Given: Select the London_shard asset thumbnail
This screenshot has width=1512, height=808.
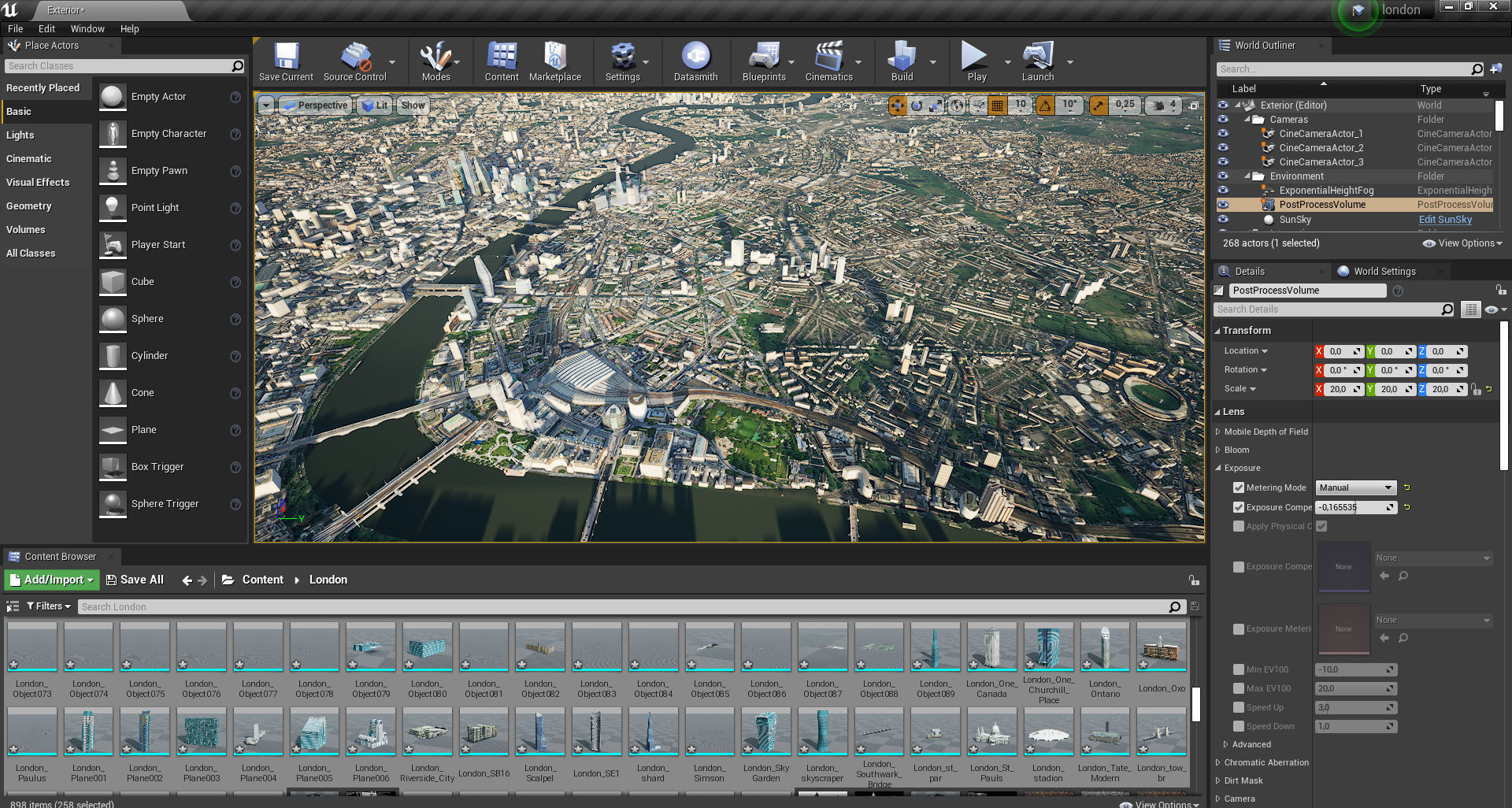Looking at the screenshot, I should pyautogui.click(x=652, y=732).
